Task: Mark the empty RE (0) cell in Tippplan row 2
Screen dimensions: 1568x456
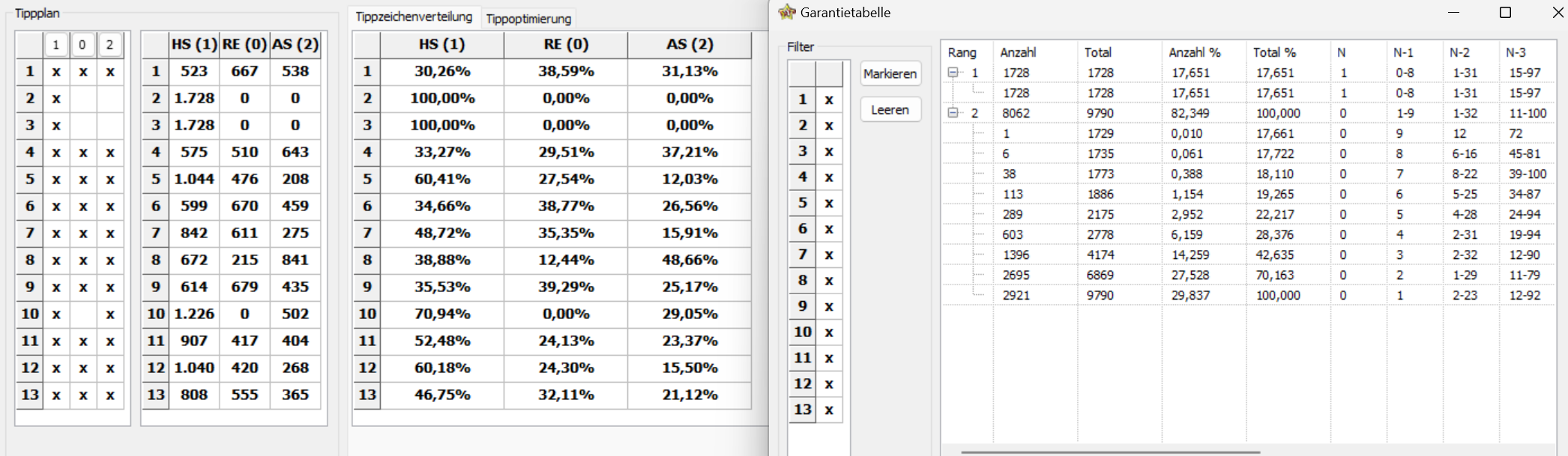Action: click(83, 98)
